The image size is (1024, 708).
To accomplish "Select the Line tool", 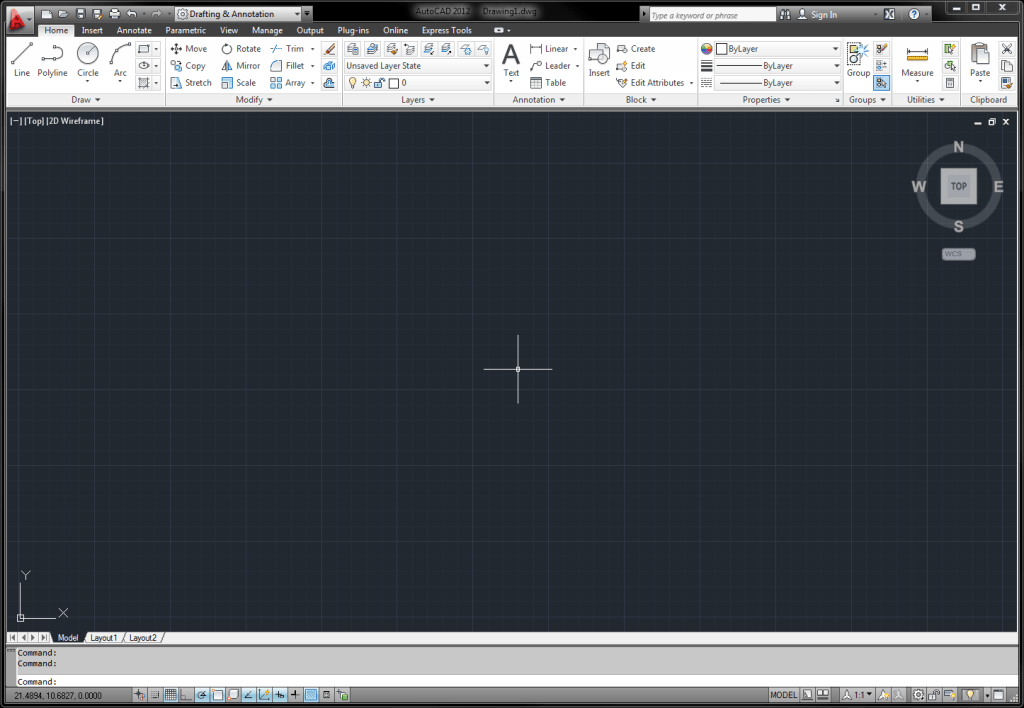I will (22, 62).
